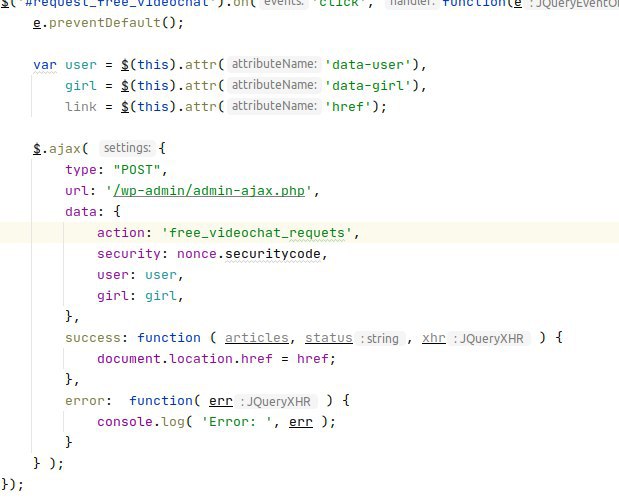The height and width of the screenshot is (498, 619).
Task: Click the 'link' variable declaration name
Action: point(81,107)
